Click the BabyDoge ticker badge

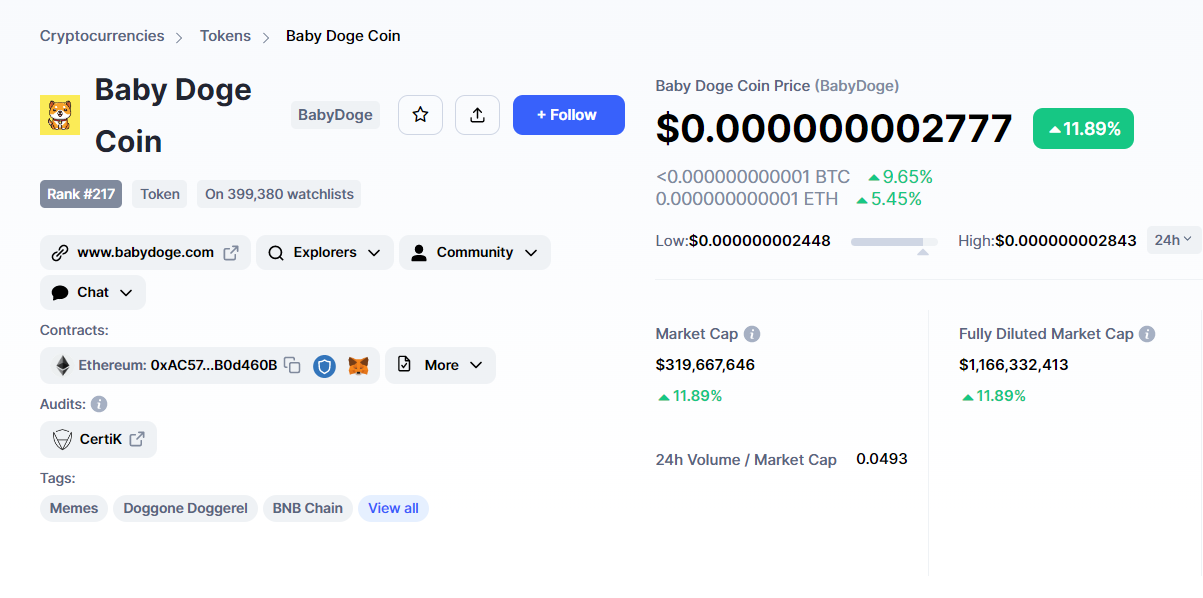click(335, 115)
